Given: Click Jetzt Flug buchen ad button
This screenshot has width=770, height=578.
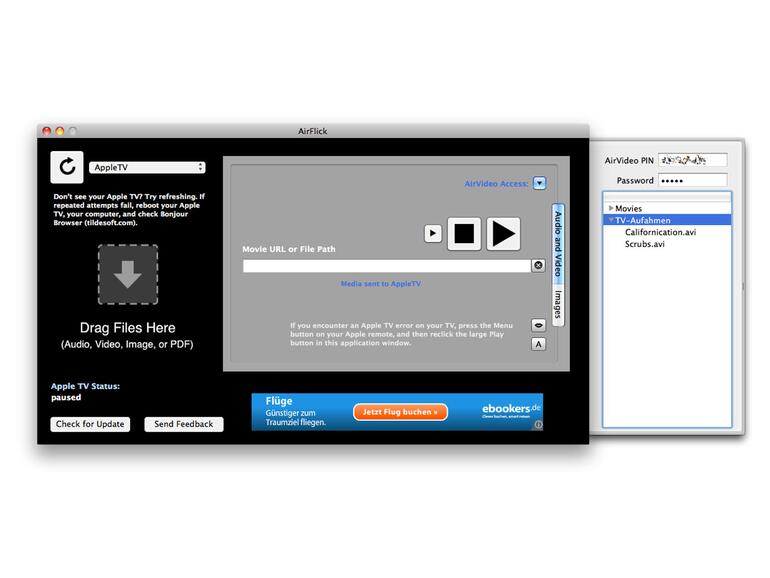Looking at the screenshot, I should pyautogui.click(x=400, y=412).
